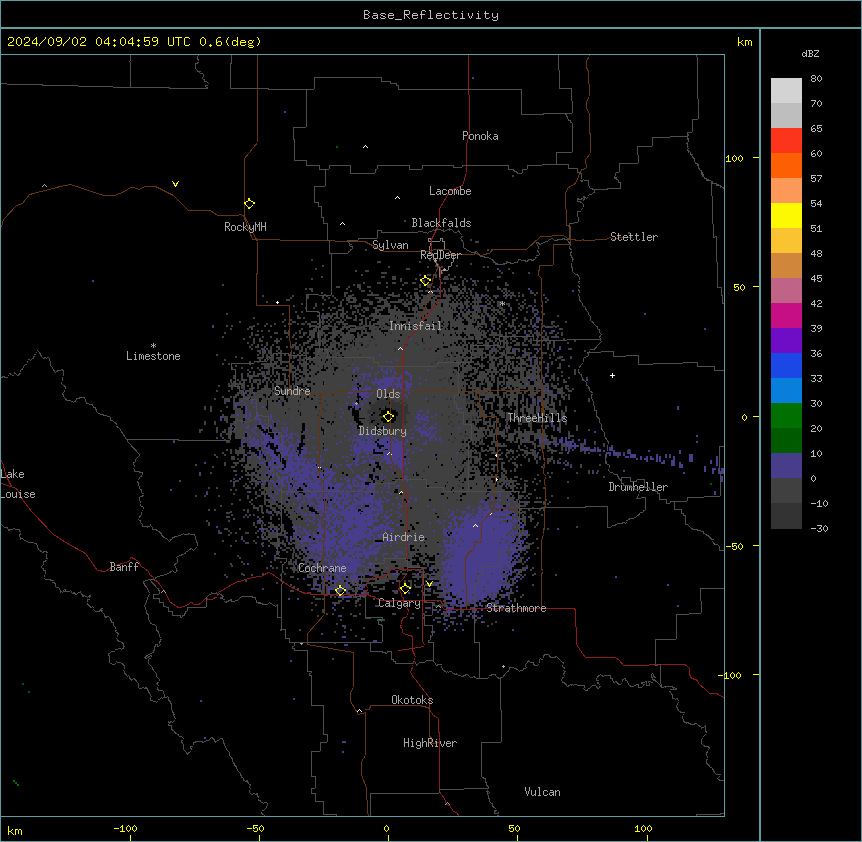Select the Vulcan label
Screen dimensions: 862x842
pyautogui.click(x=543, y=792)
